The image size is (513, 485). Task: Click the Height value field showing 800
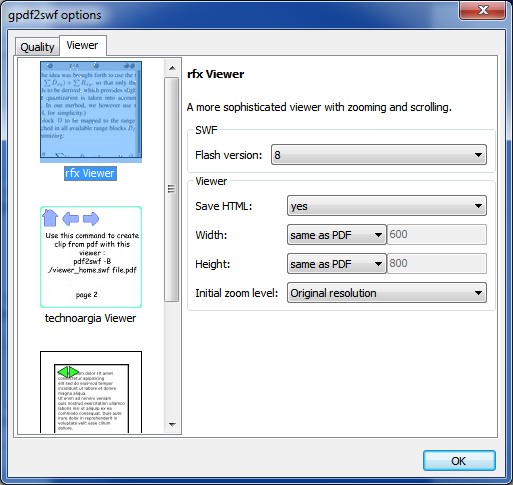(437, 263)
